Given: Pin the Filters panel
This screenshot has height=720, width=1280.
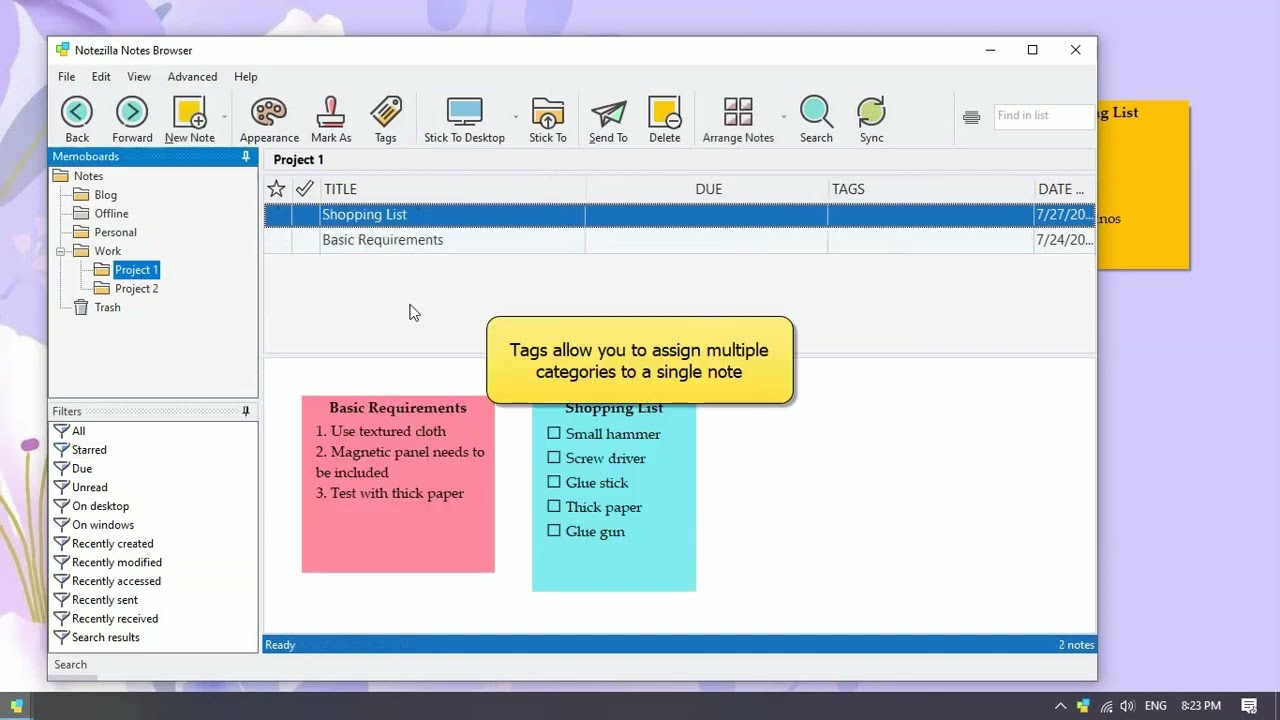Looking at the screenshot, I should [246, 411].
